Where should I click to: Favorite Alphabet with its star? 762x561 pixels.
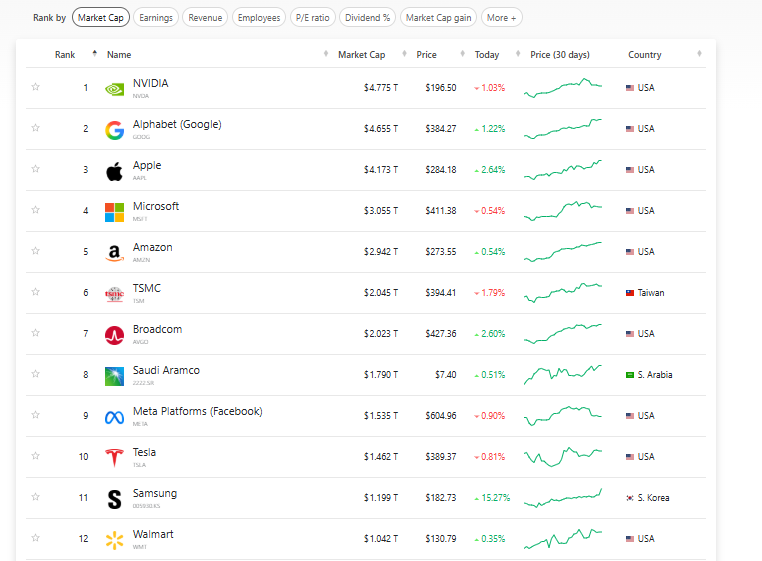point(35,128)
